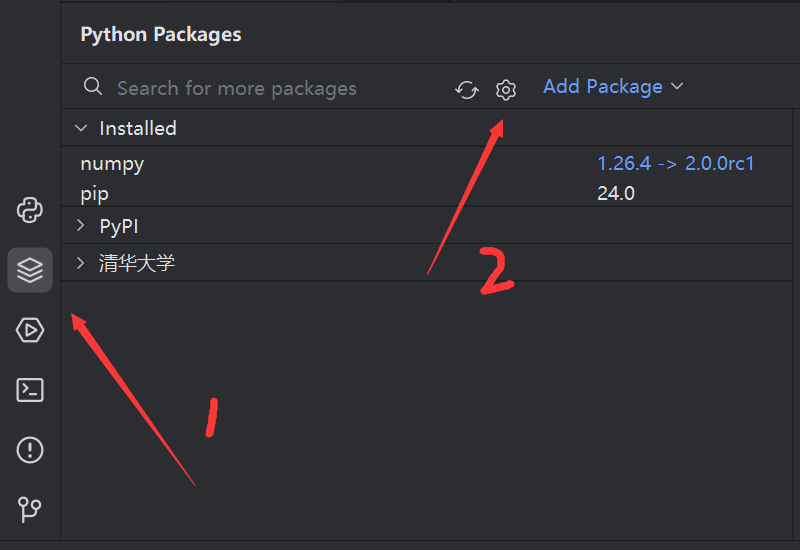Open the Terminal tool window
800x550 pixels.
30,390
